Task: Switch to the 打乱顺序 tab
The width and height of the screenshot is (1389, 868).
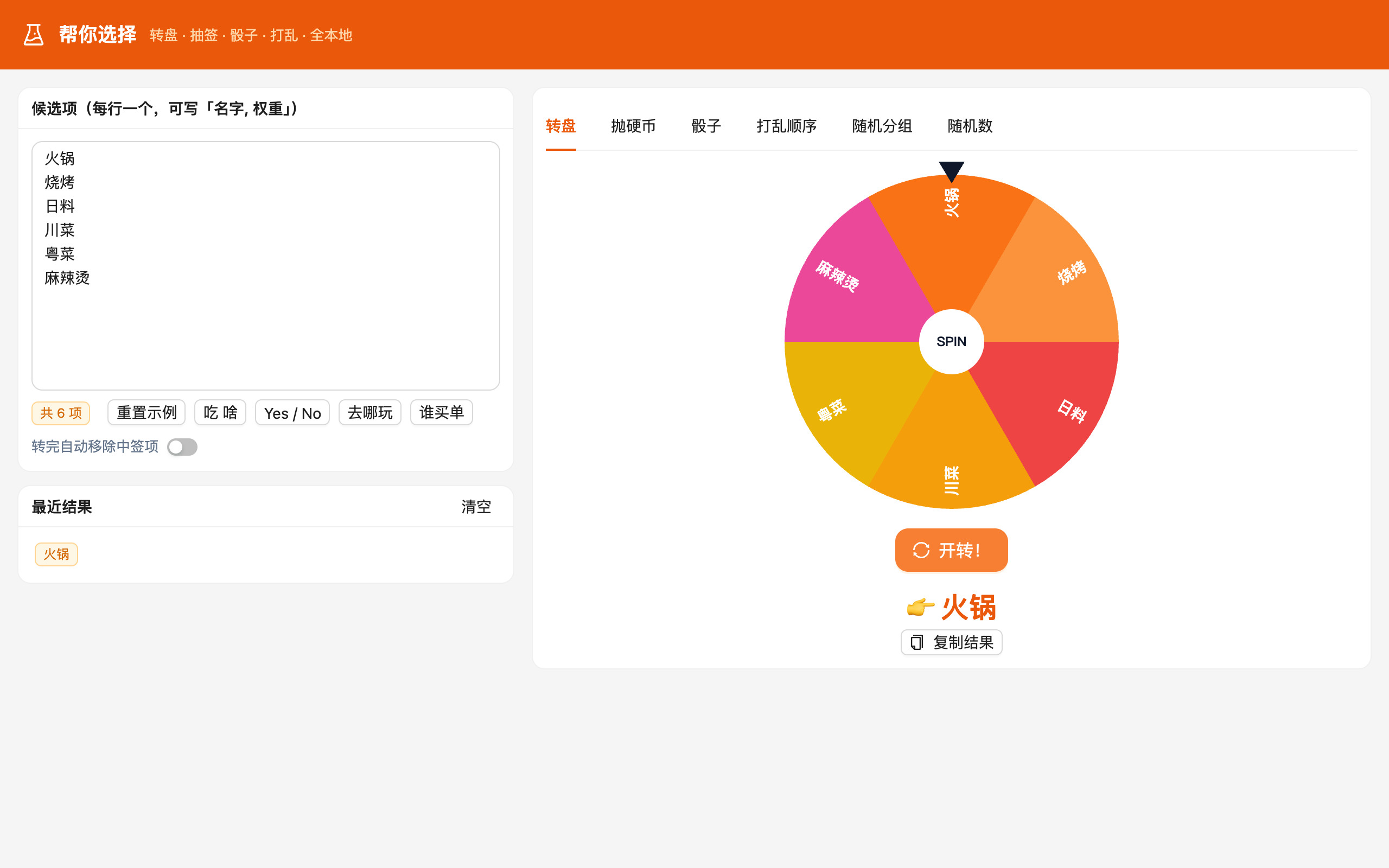Action: coord(786,126)
